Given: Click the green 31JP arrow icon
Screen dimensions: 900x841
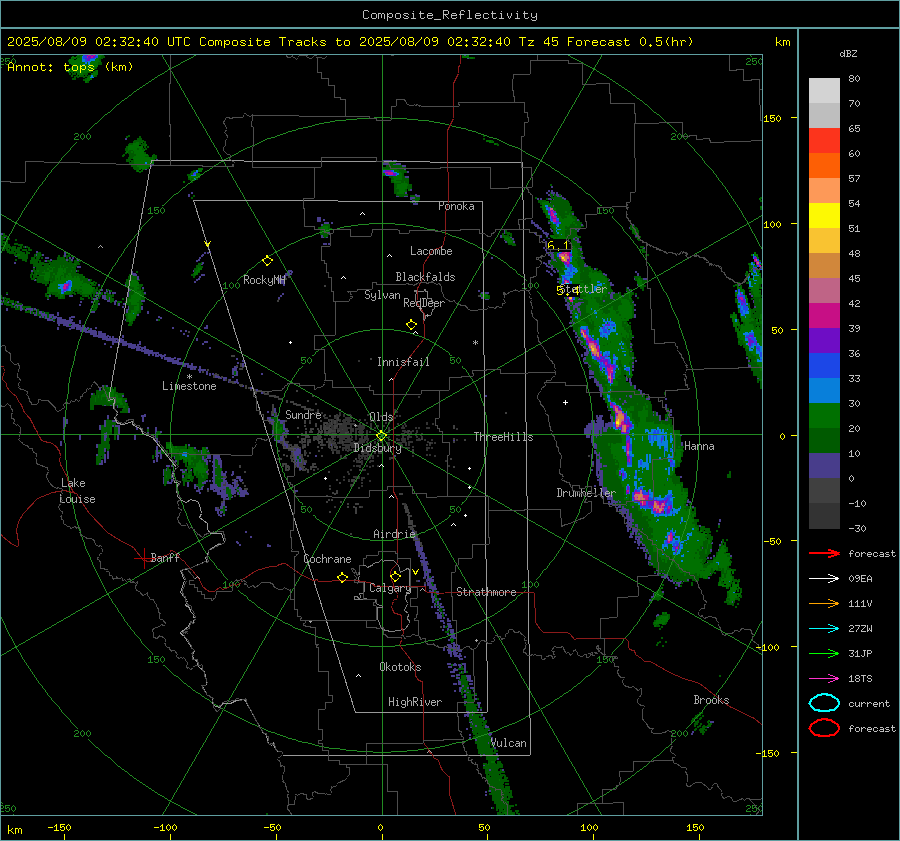Looking at the screenshot, I should tap(824, 653).
